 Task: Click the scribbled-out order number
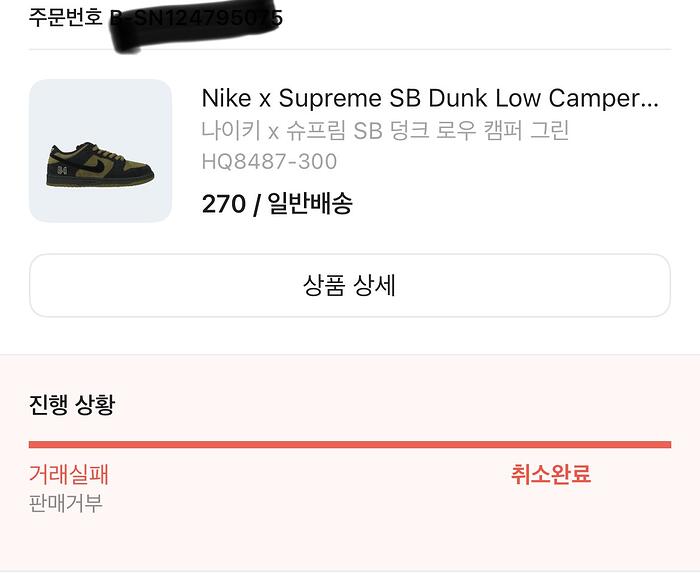pyautogui.click(x=197, y=20)
